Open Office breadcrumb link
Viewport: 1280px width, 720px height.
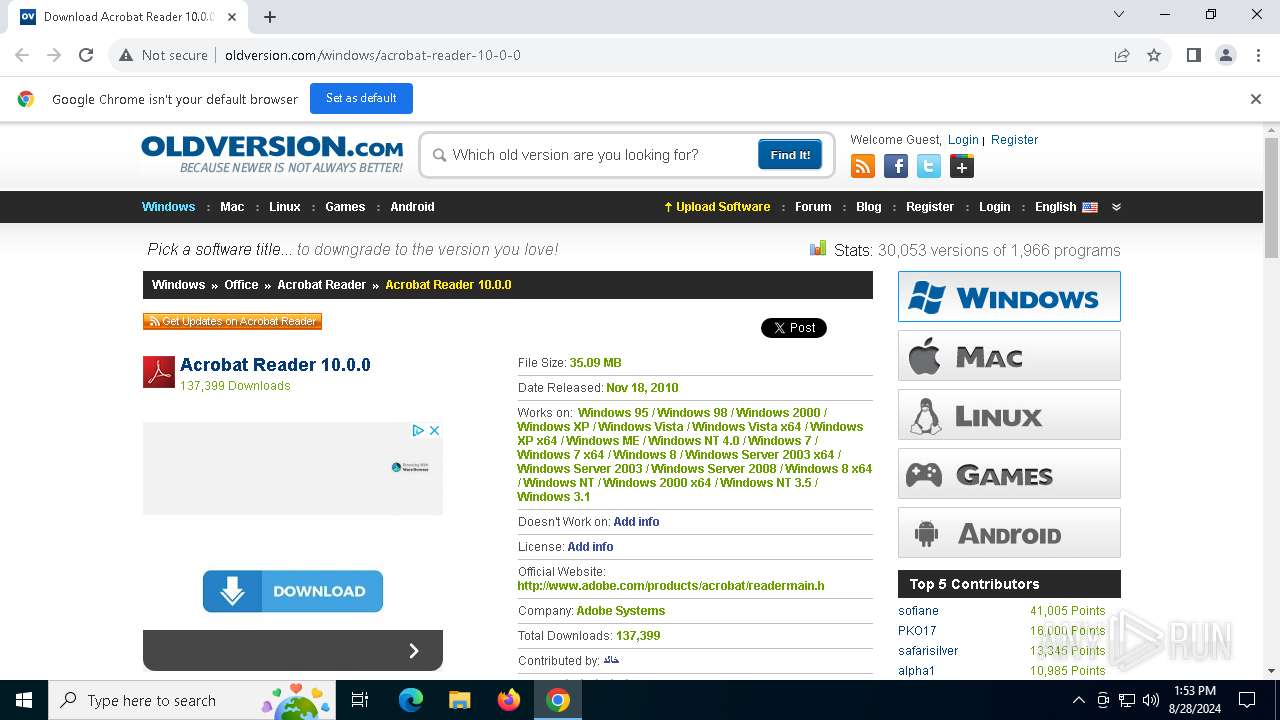click(x=241, y=285)
